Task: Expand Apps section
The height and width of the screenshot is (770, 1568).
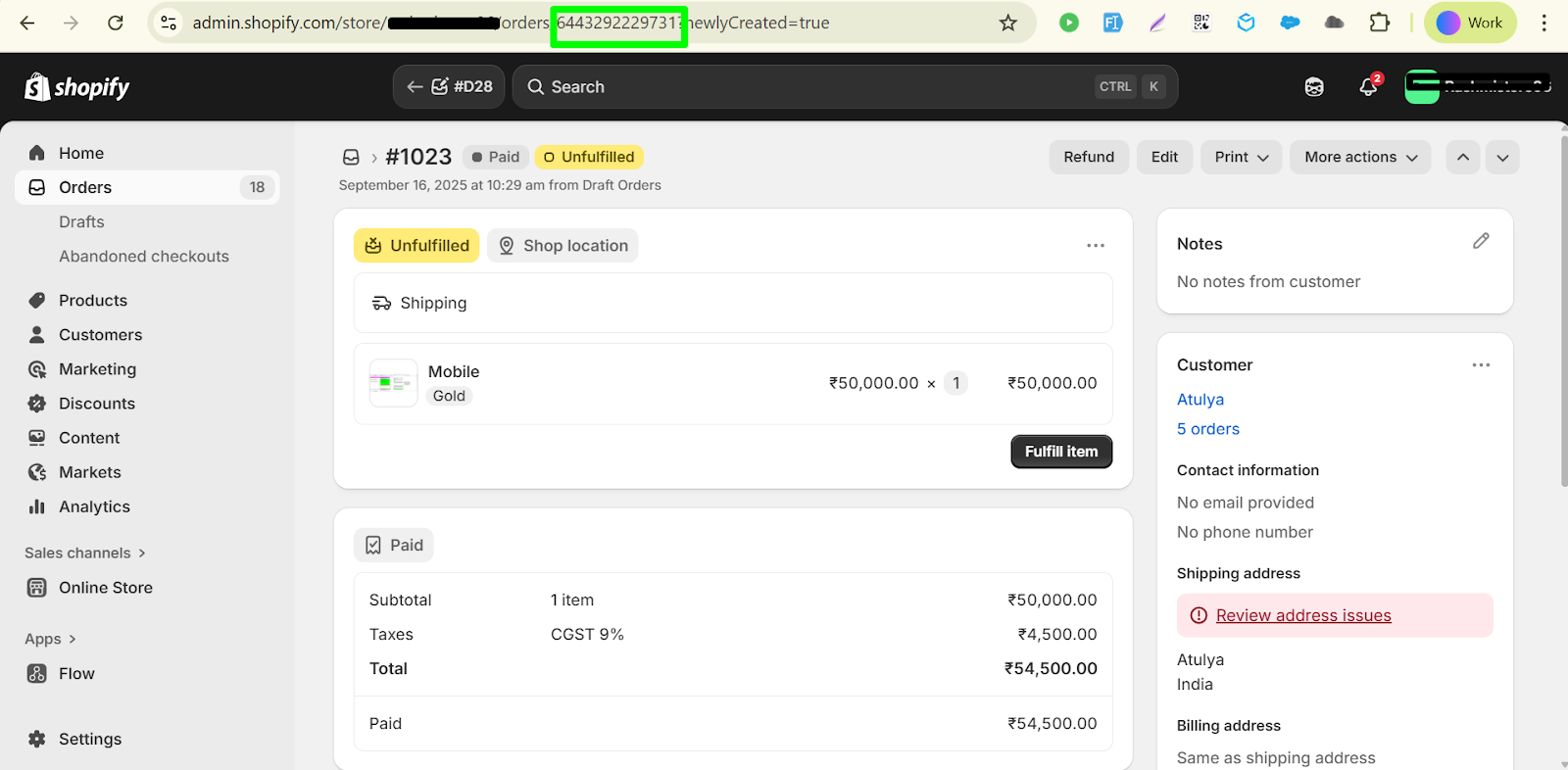Action: pos(50,639)
